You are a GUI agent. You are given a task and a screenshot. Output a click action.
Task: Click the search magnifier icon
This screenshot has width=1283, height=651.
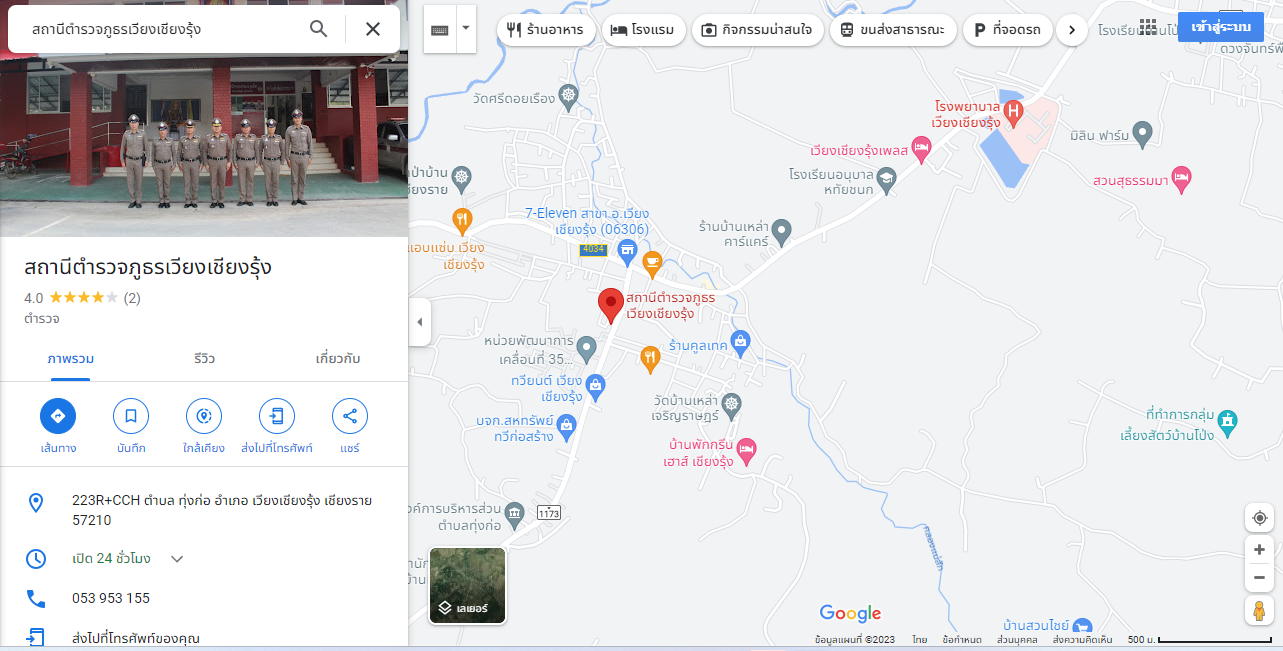point(319,29)
